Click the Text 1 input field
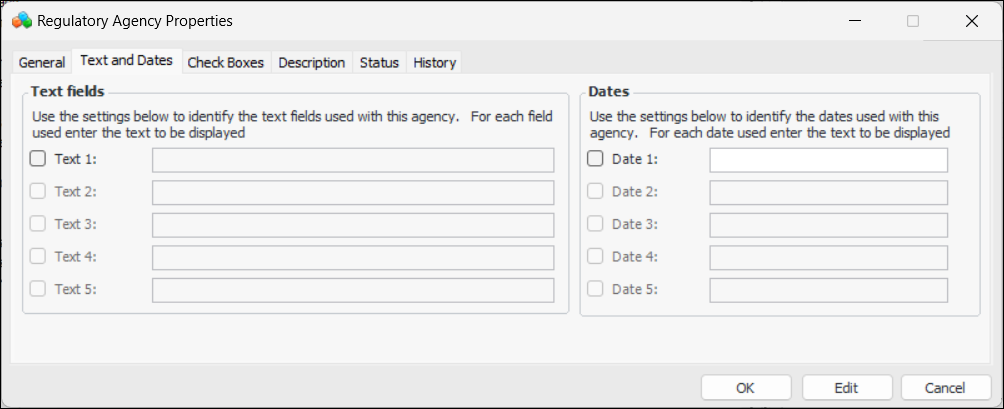The width and height of the screenshot is (1004, 409). coord(352,160)
